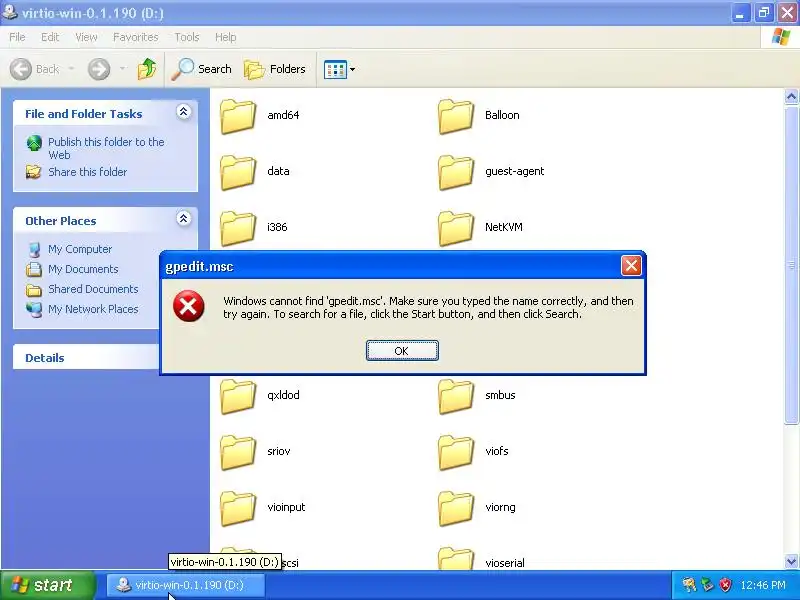
Task: Collapse File and Folder Tasks panel
Action: tap(183, 112)
